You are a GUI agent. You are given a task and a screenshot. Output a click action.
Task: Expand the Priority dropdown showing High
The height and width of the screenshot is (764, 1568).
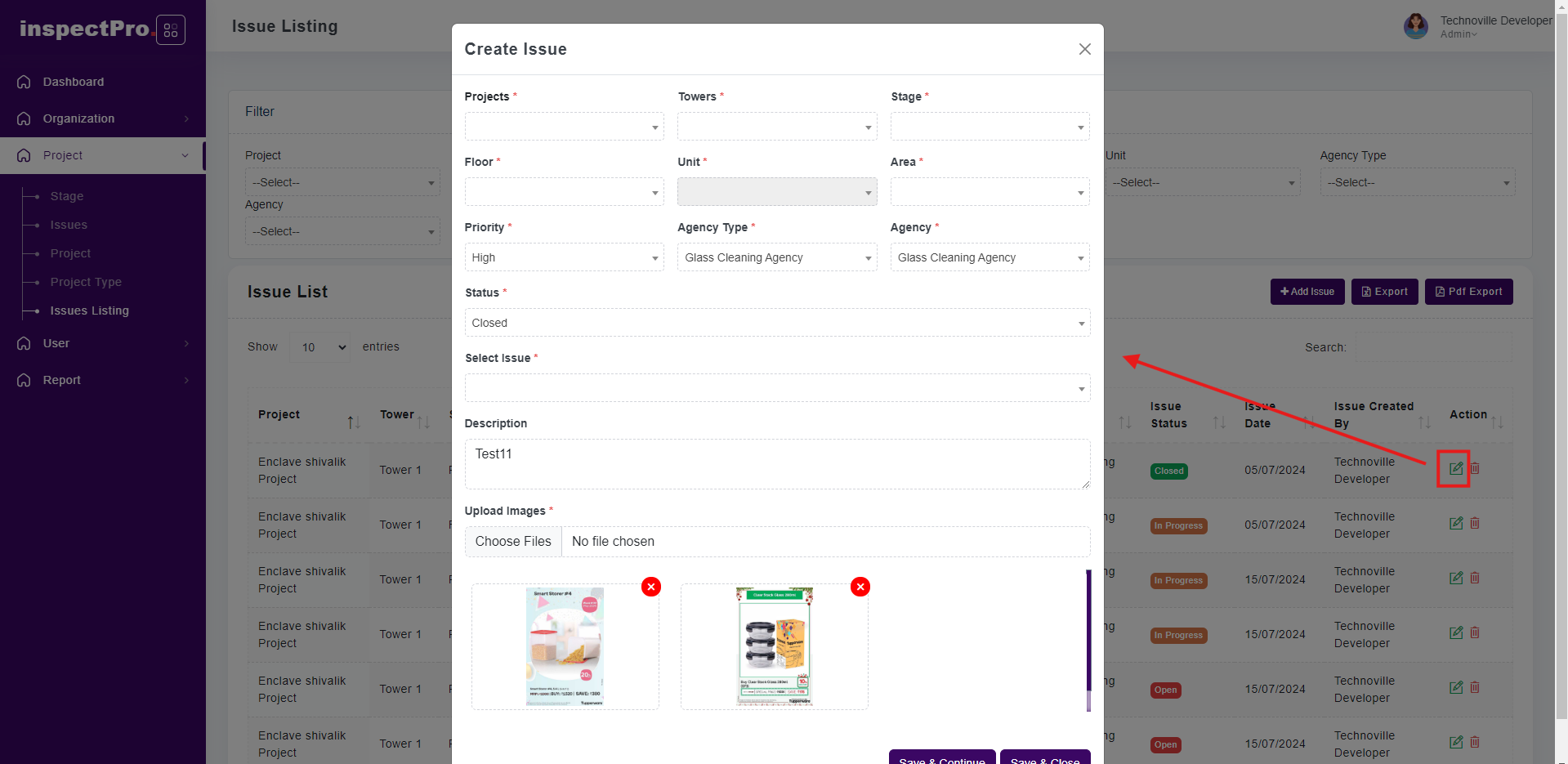tap(564, 257)
